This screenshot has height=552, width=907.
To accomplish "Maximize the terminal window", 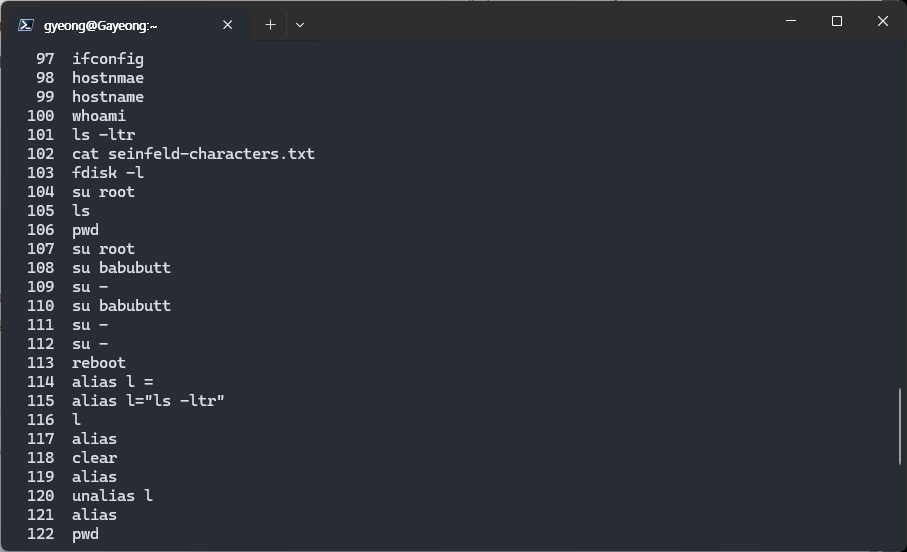I will pyautogui.click(x=837, y=21).
